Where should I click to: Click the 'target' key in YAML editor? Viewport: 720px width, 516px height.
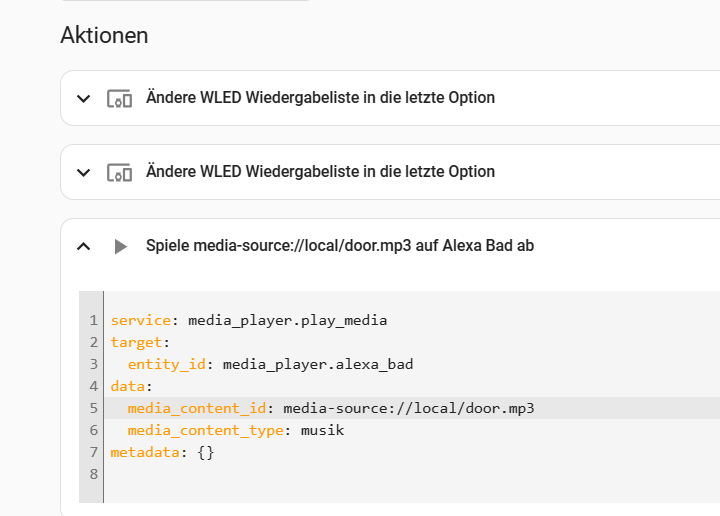point(136,342)
